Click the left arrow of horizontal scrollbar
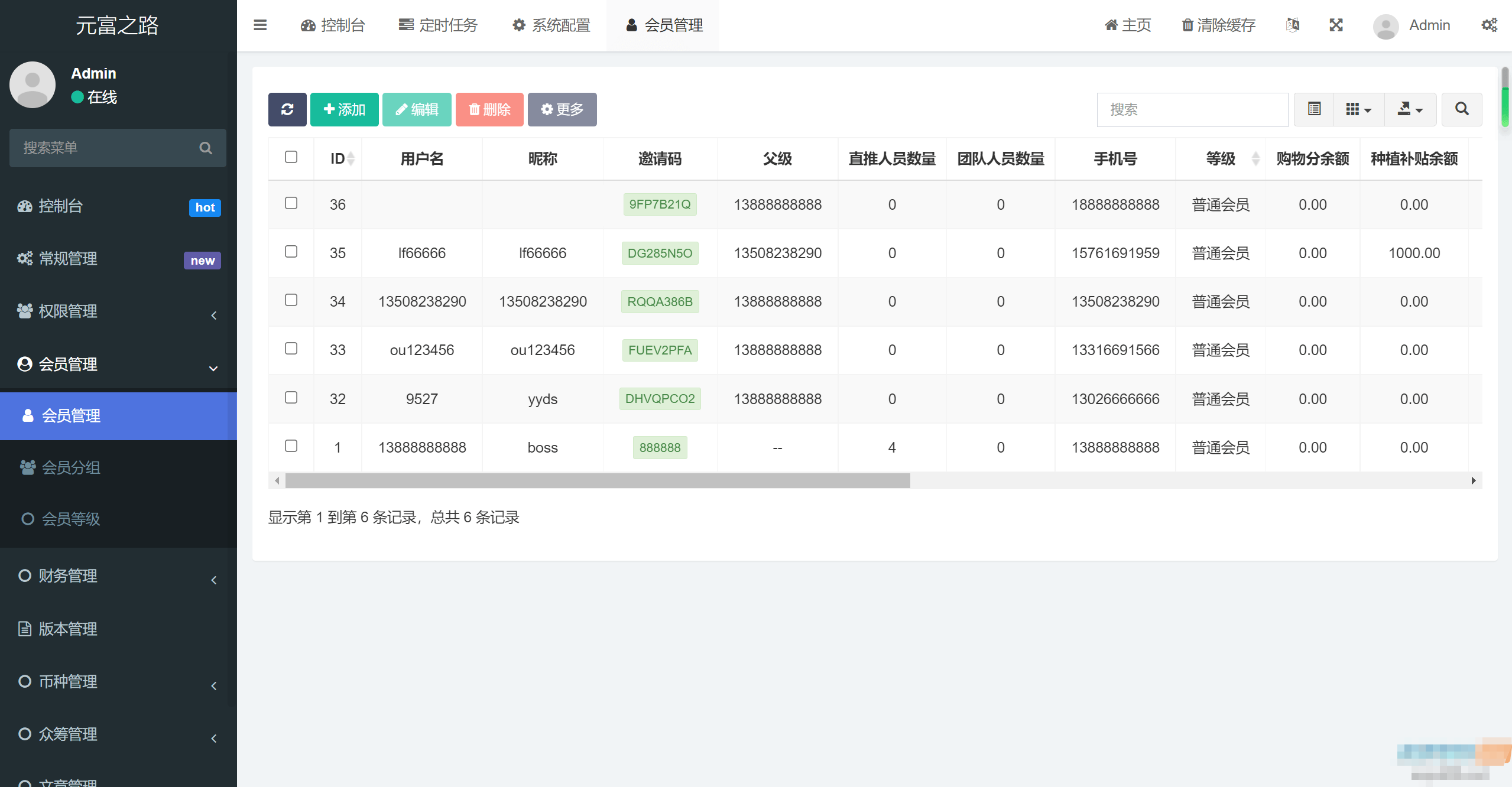The height and width of the screenshot is (787, 1512). tap(277, 481)
